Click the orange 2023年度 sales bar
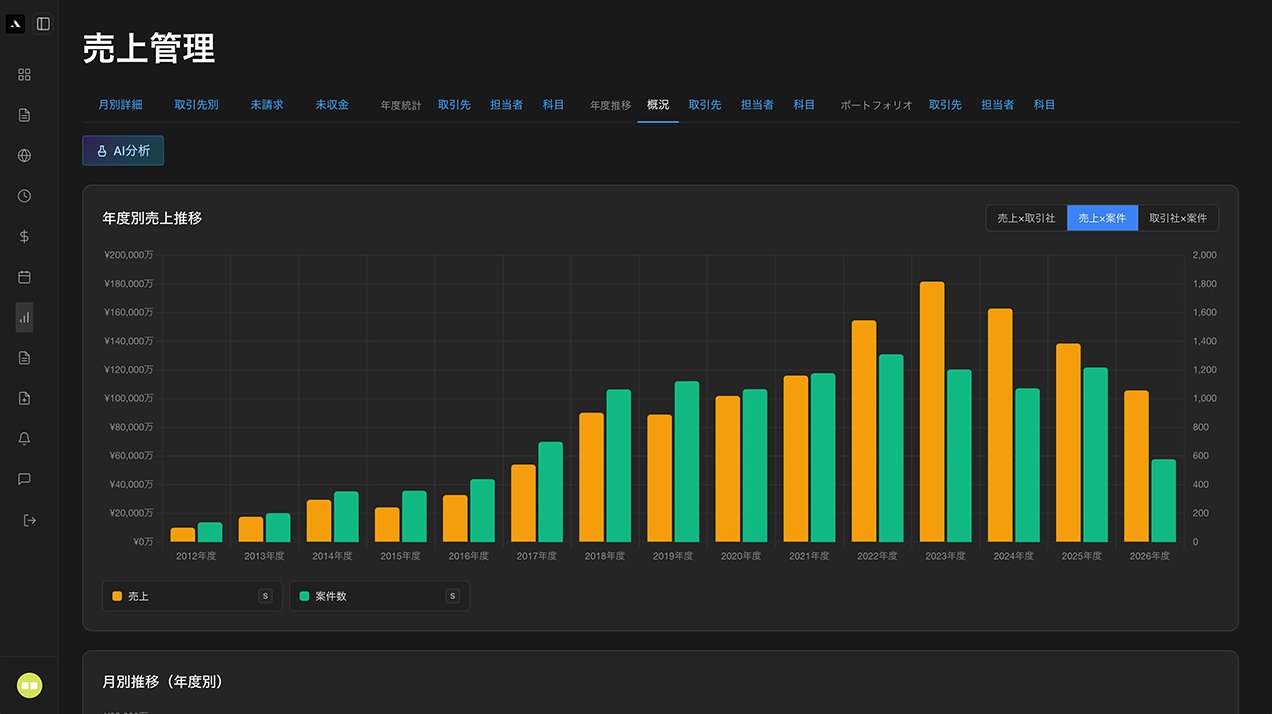The image size is (1272, 714). [x=932, y=411]
